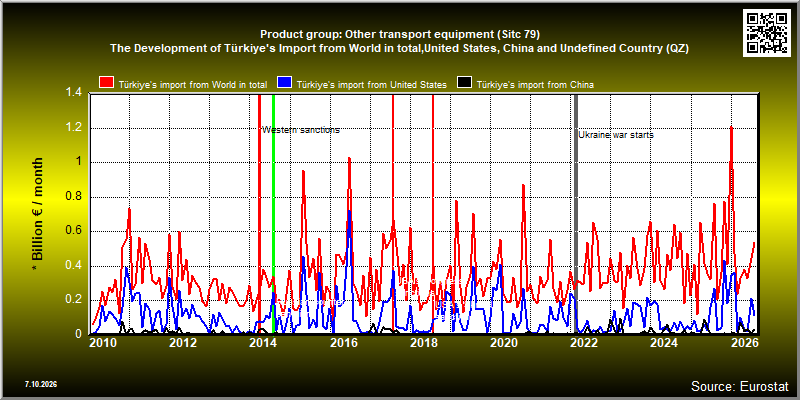Click the y-axis value 0.8
The width and height of the screenshot is (800, 400).
tap(74, 197)
